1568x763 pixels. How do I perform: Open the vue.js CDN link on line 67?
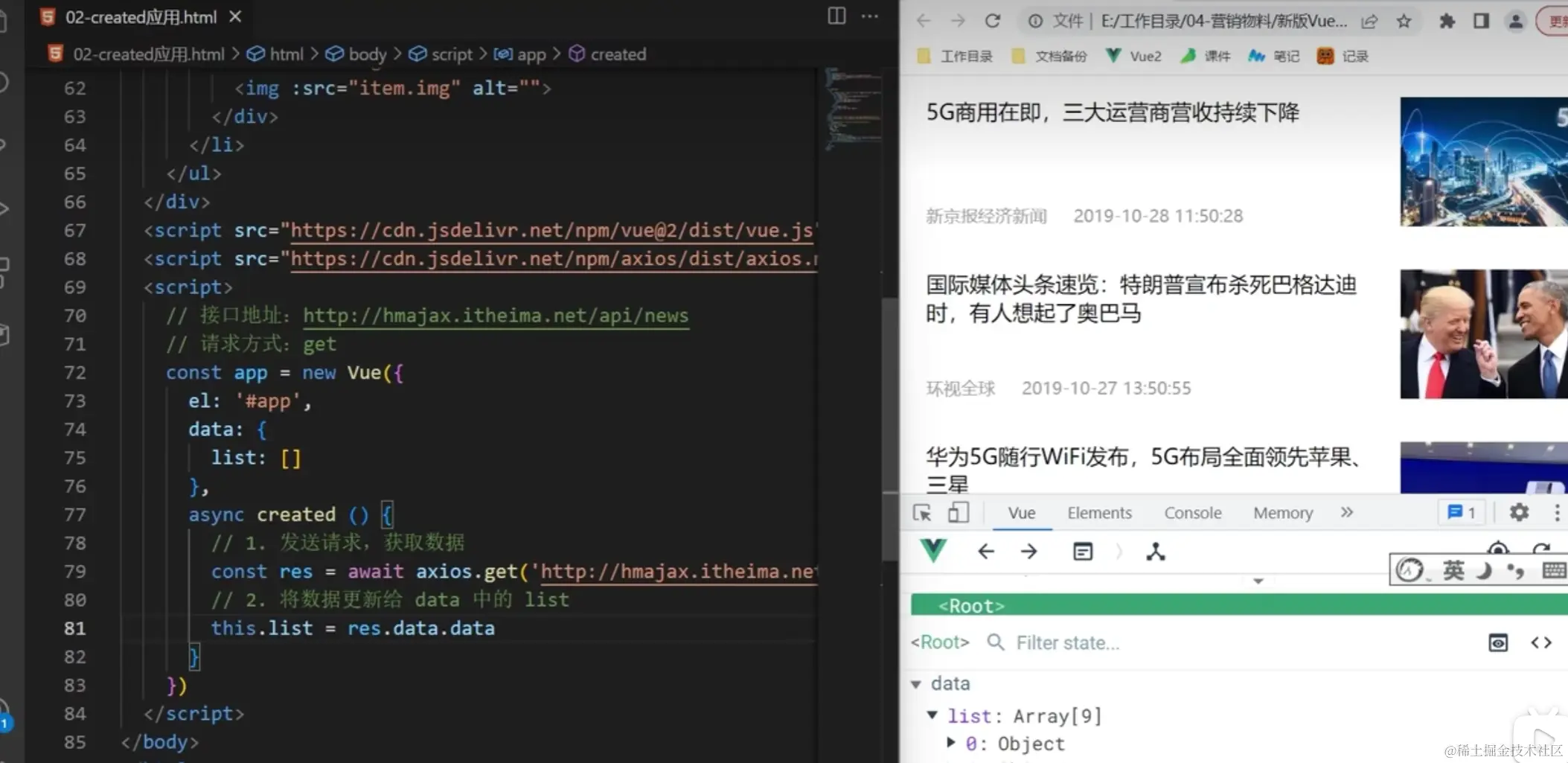tap(554, 231)
